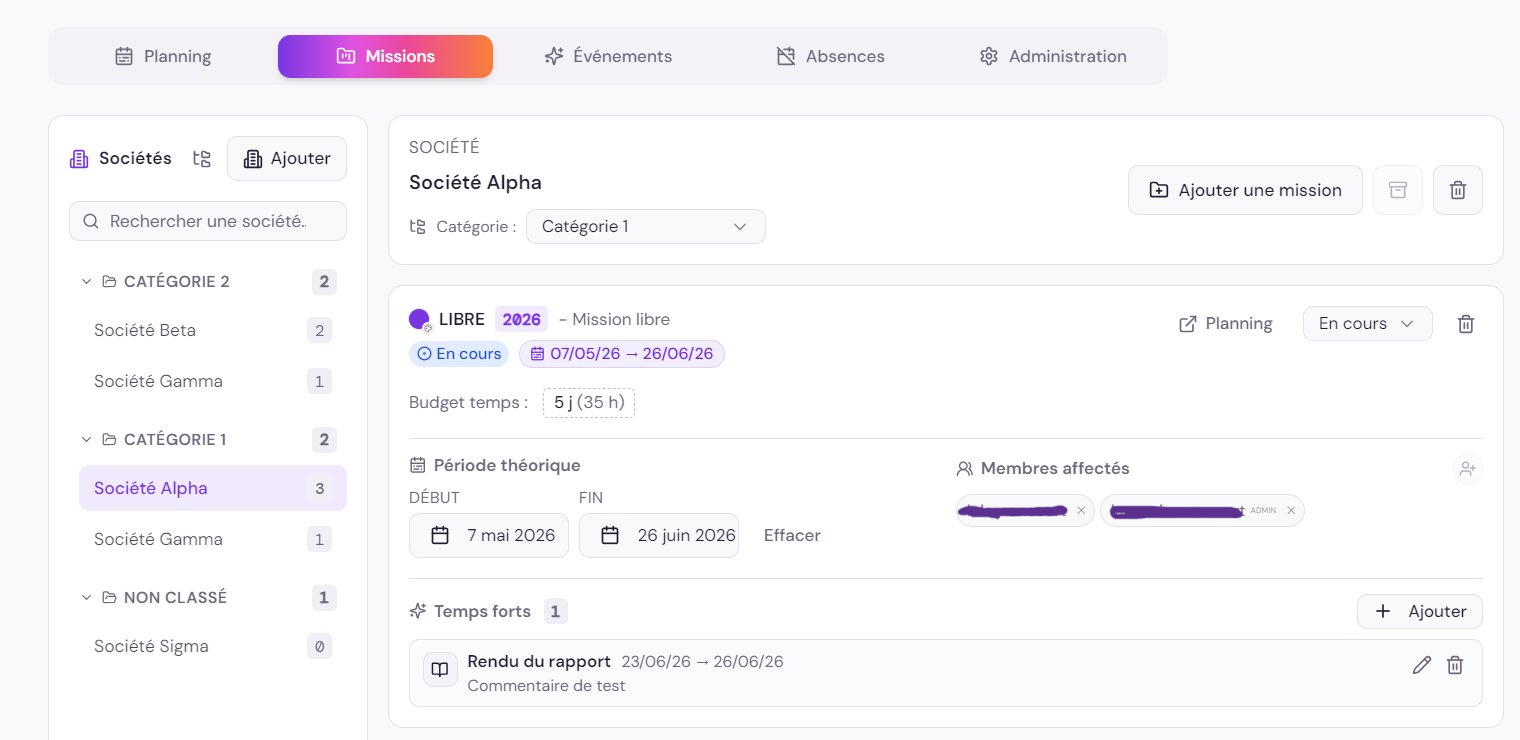The width and height of the screenshot is (1520, 740).
Task: Open the DÉBUT date picker 7 mai 2026
Action: click(489, 535)
